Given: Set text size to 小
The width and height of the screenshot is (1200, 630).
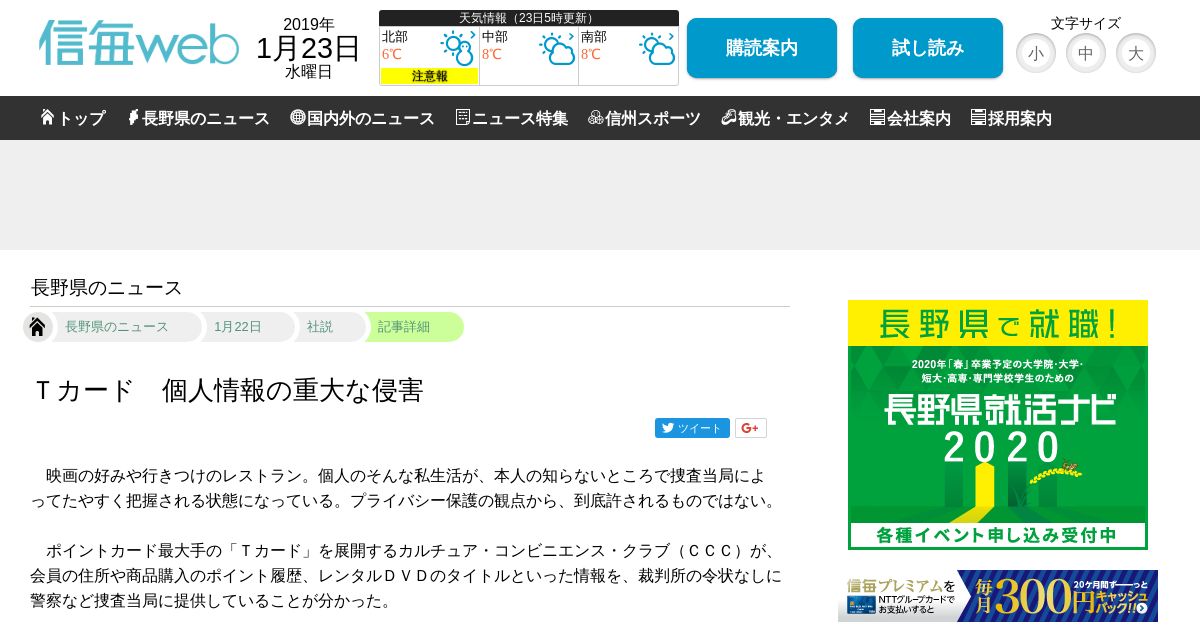Looking at the screenshot, I should point(1035,53).
